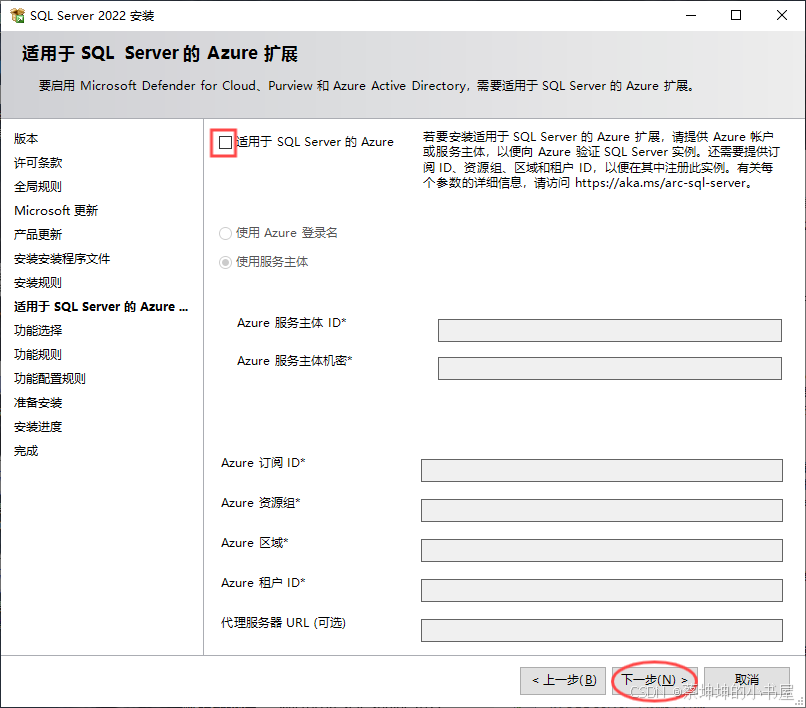Select the 版本 step in sidebar
Screen dimensions: 806x708
pos(26,138)
